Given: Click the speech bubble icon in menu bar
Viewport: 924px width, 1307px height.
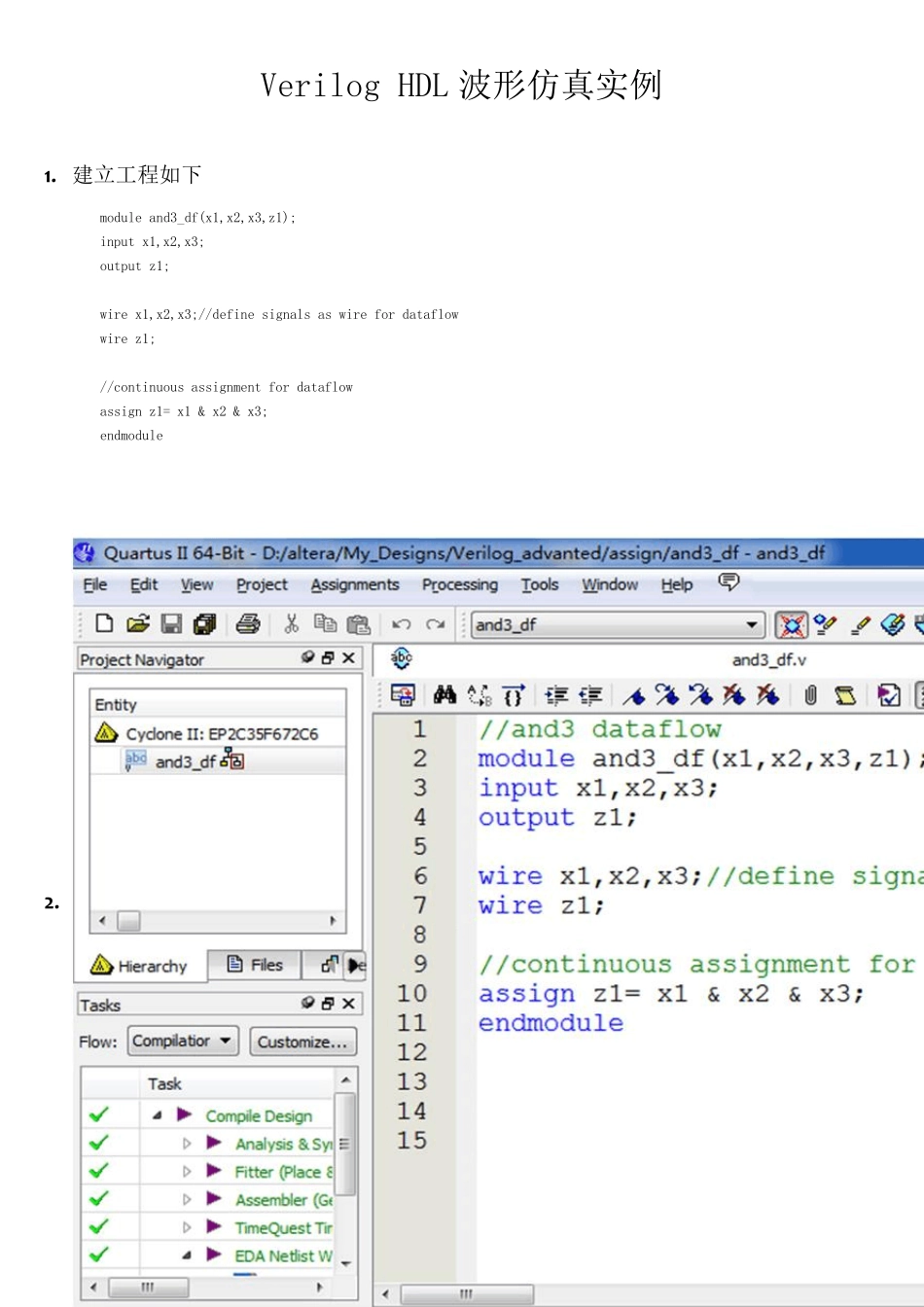Looking at the screenshot, I should click(729, 582).
